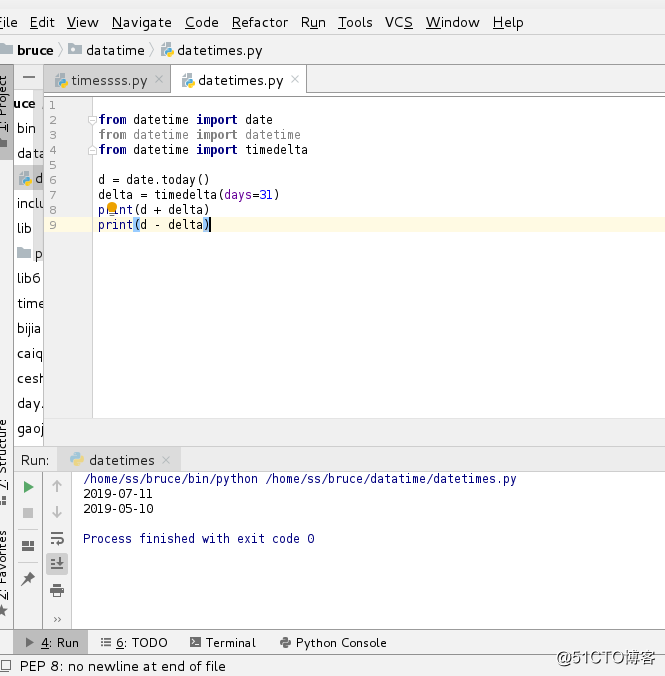This screenshot has height=676, width=665.
Task: Click the output line 2019-05-10
Action: point(118,509)
